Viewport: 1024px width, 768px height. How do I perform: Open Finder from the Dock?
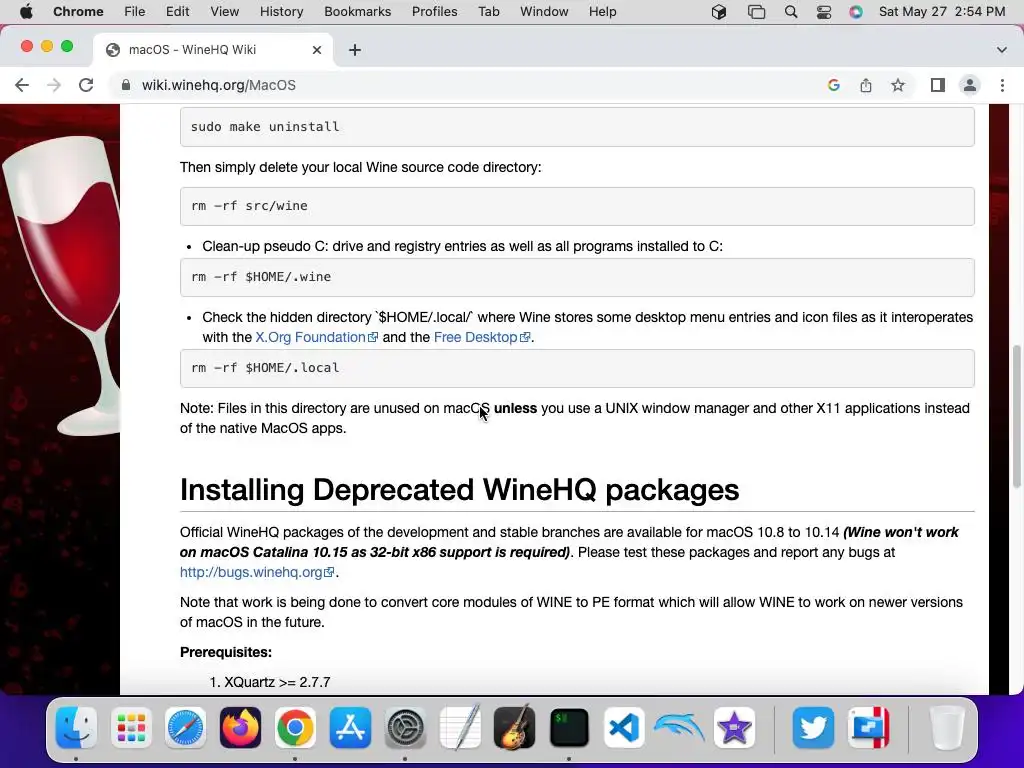tap(76, 728)
